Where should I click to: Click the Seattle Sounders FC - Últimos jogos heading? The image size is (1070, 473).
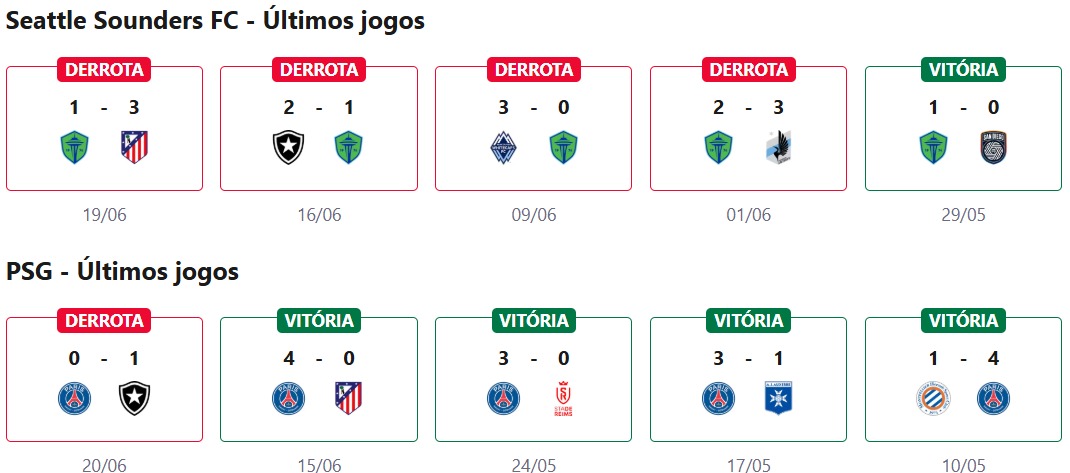(x=216, y=20)
